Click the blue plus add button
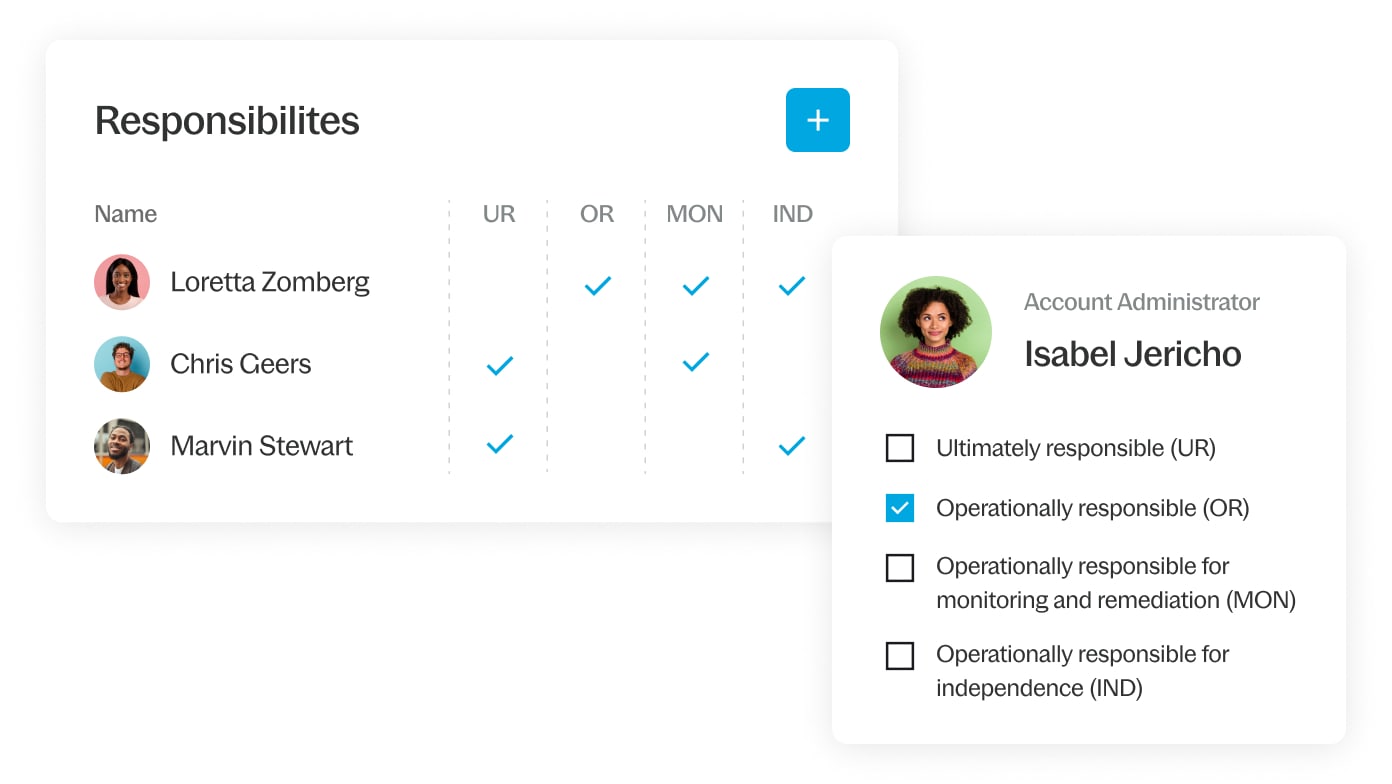The width and height of the screenshot is (1392, 784). tap(817, 120)
